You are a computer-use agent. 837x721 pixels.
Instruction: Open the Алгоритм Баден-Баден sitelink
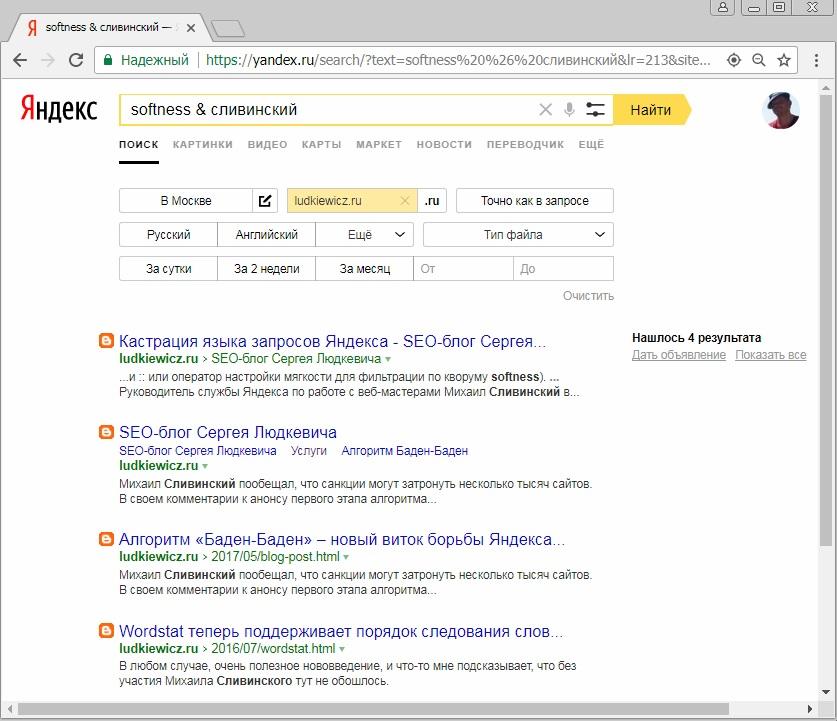pos(405,451)
